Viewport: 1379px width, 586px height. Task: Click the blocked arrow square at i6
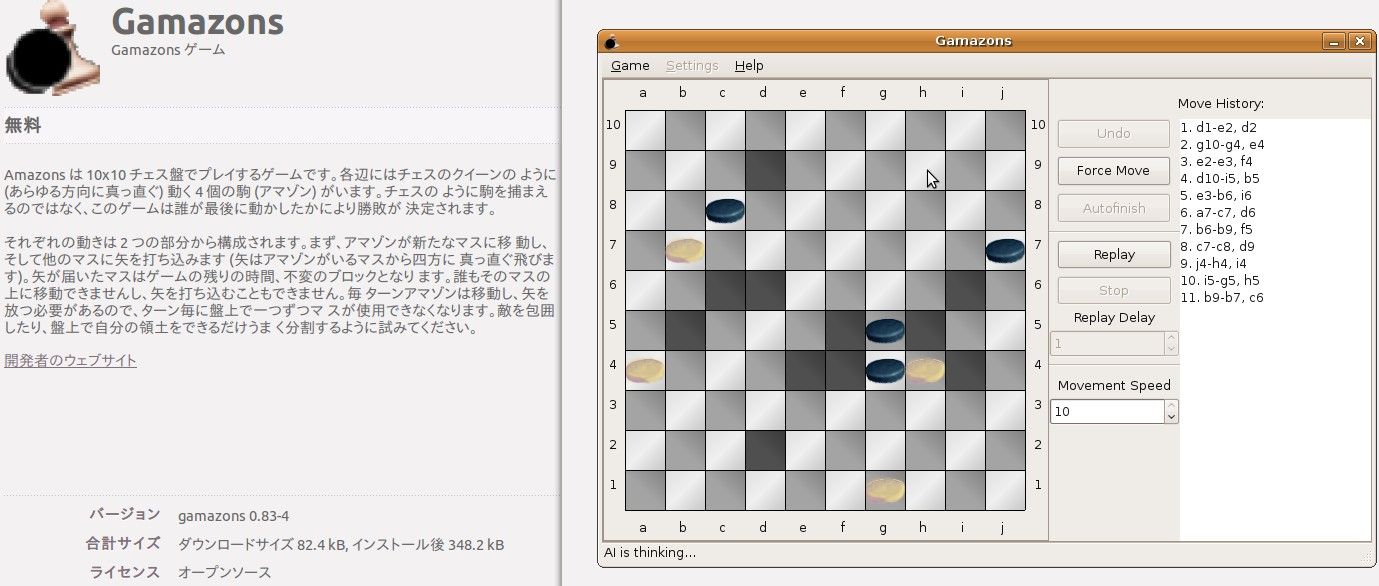pyautogui.click(x=965, y=290)
